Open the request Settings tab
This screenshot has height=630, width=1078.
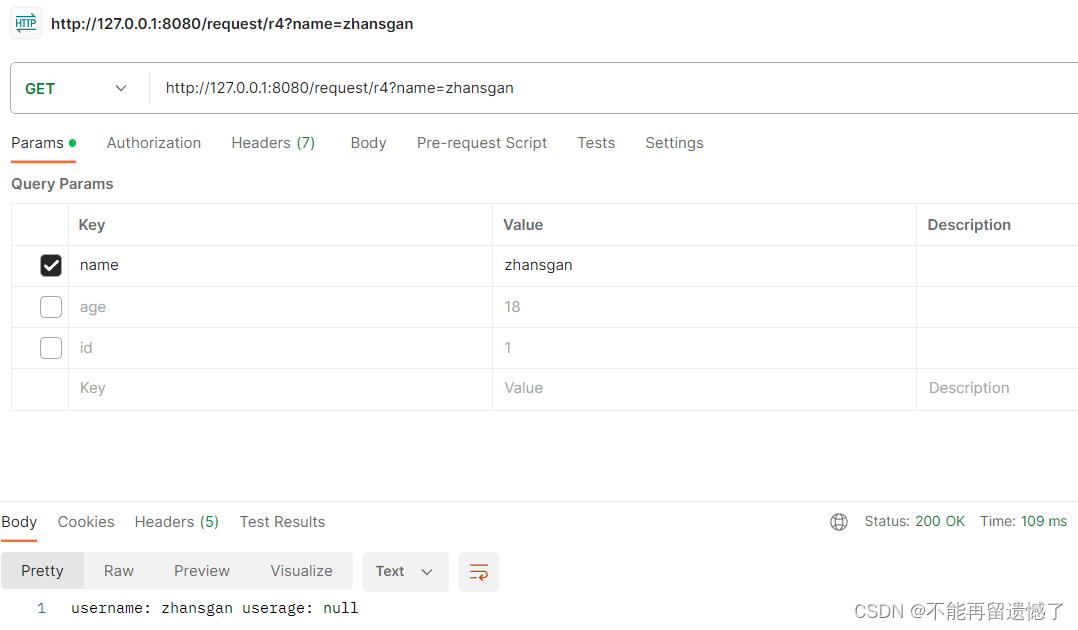[674, 143]
